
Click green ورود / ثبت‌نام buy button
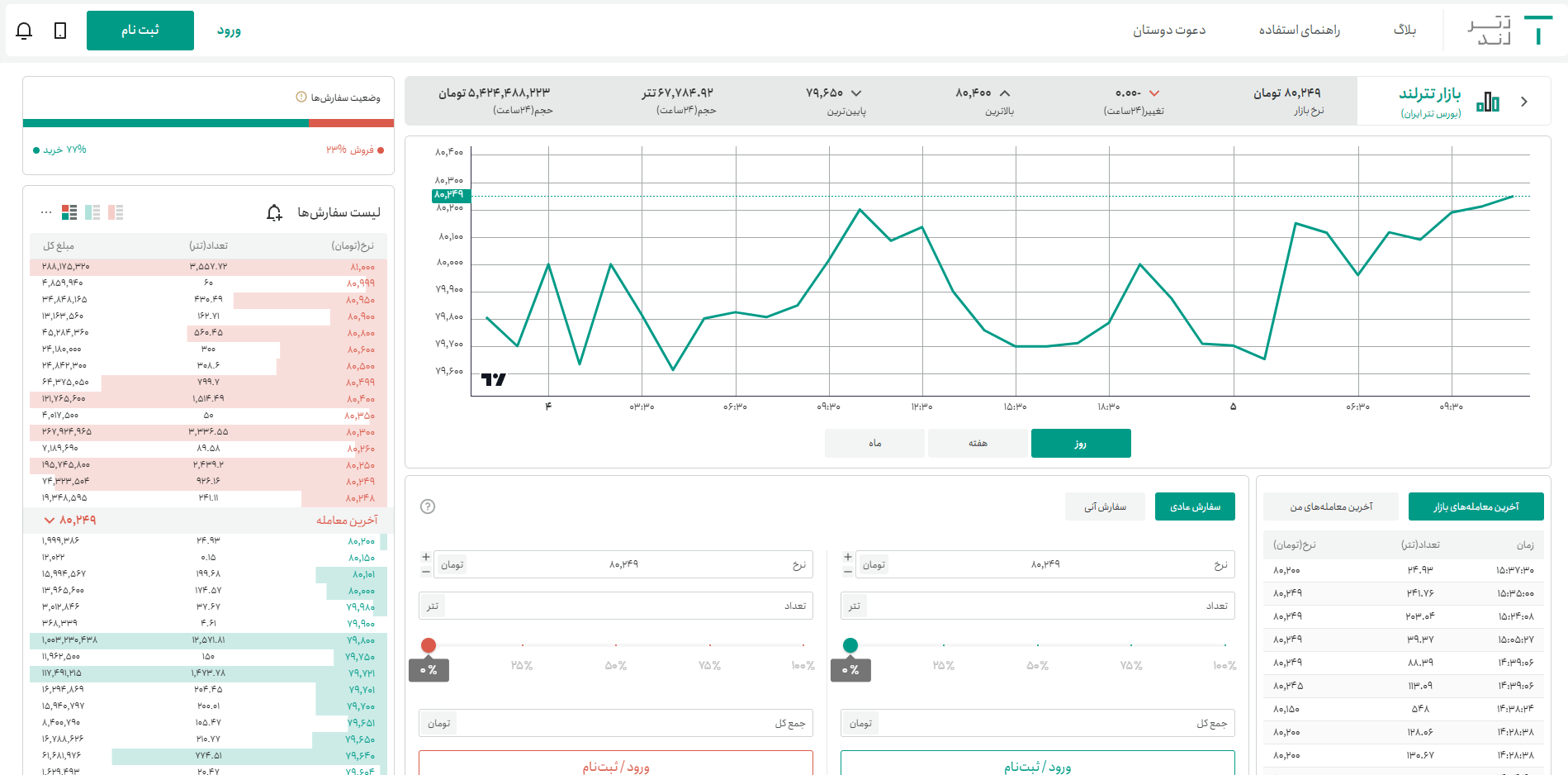point(1038,764)
